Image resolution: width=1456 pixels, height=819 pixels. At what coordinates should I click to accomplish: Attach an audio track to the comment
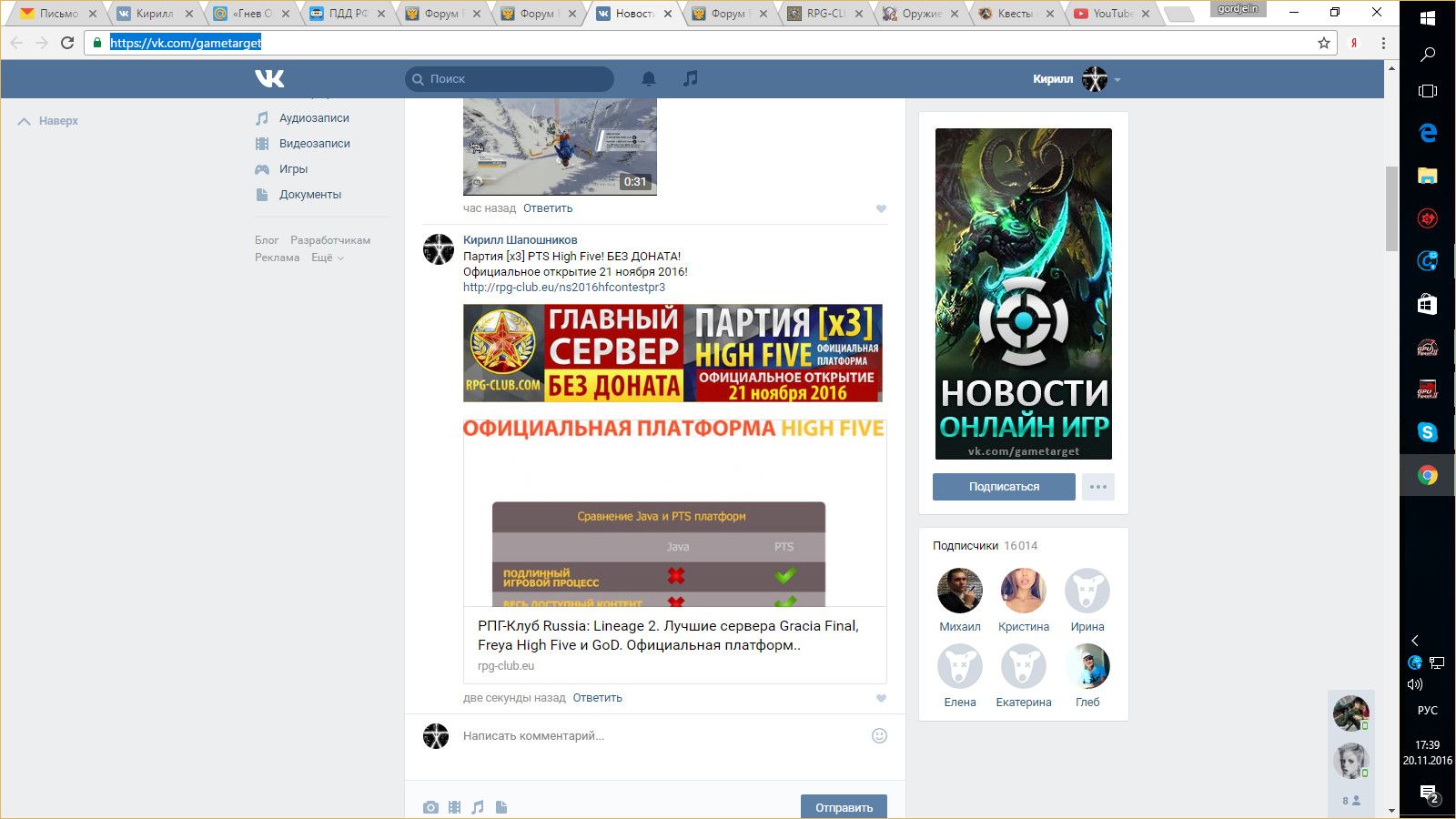(478, 807)
